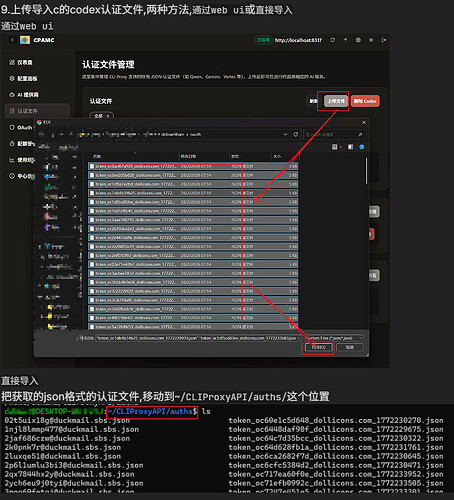Click 02t5uix18g@duckmail.sbs.json in terminal
The height and width of the screenshot is (500, 454).
(67, 421)
